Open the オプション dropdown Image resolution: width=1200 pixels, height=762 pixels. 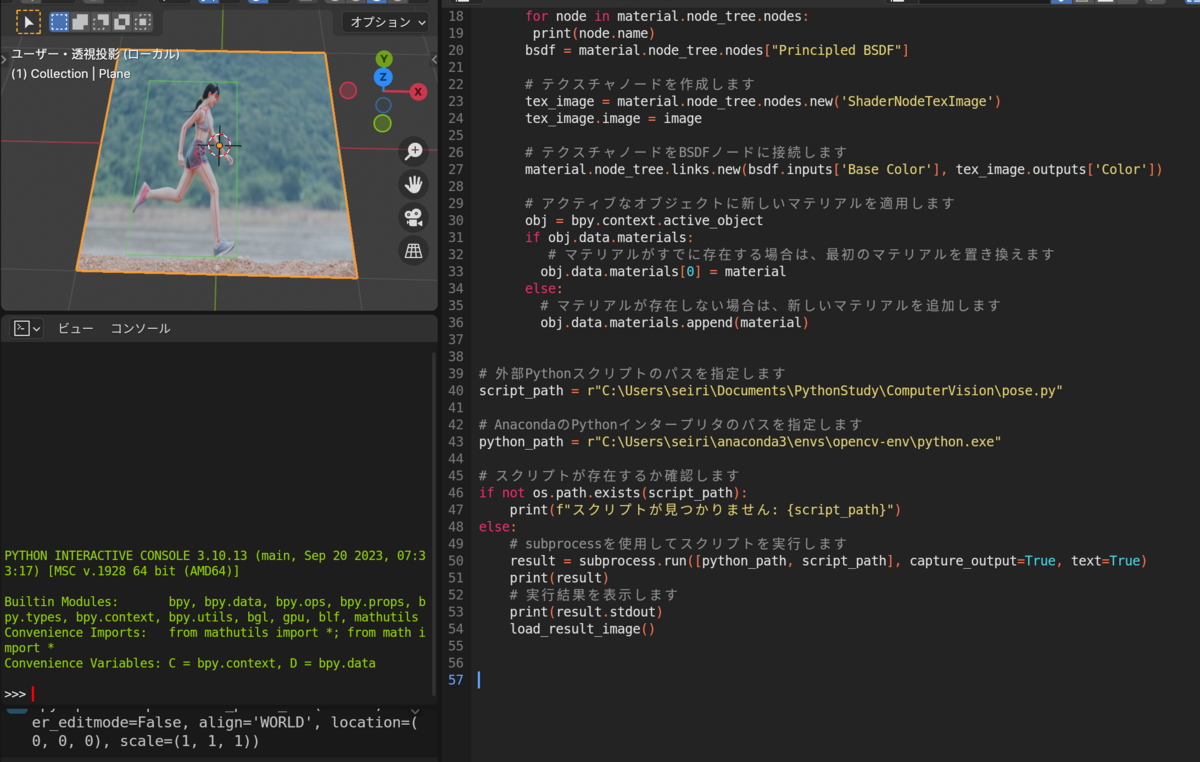[x=385, y=21]
